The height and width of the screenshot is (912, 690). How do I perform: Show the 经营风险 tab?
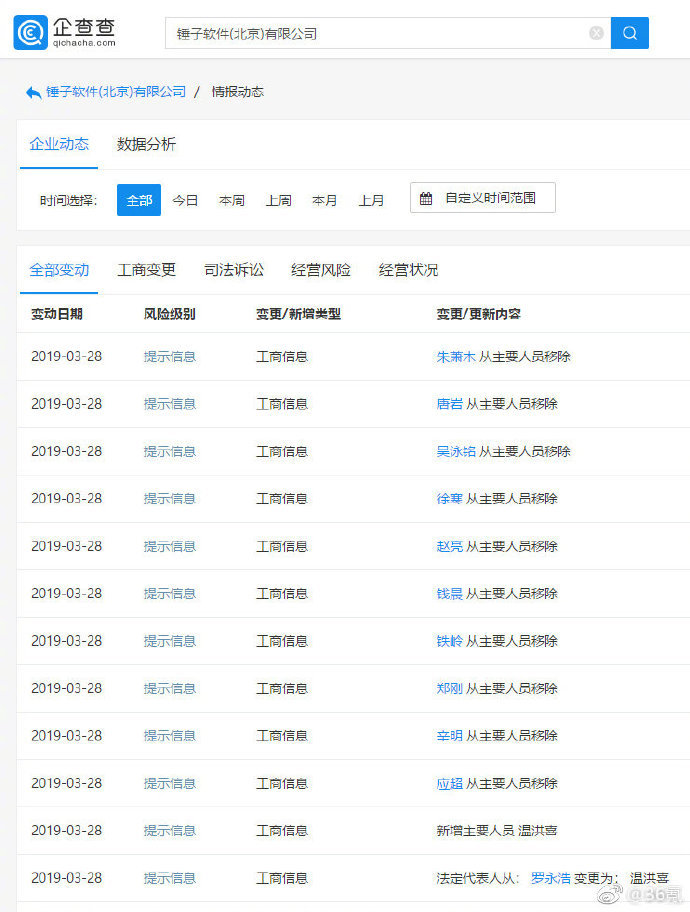point(321,270)
